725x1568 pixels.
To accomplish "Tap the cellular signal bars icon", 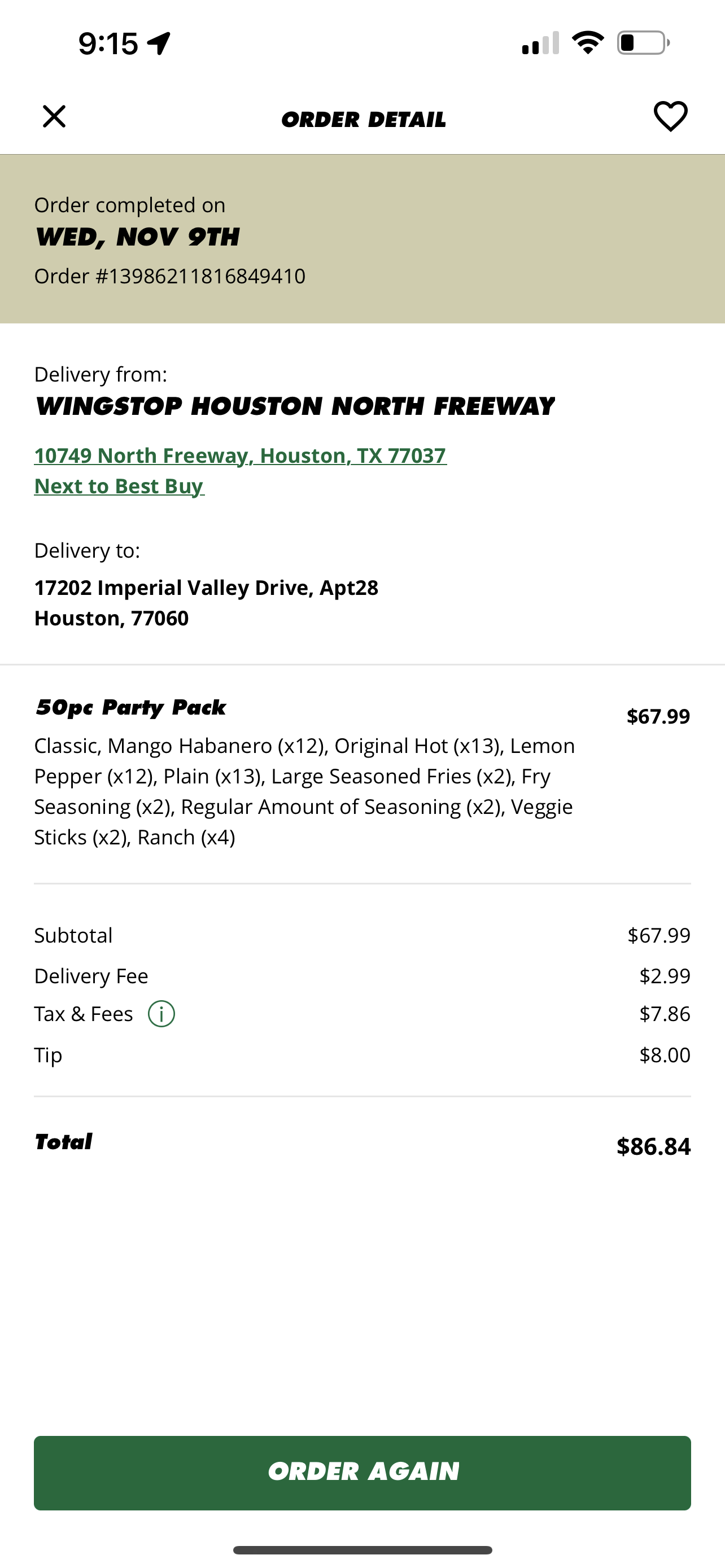I will (x=540, y=43).
